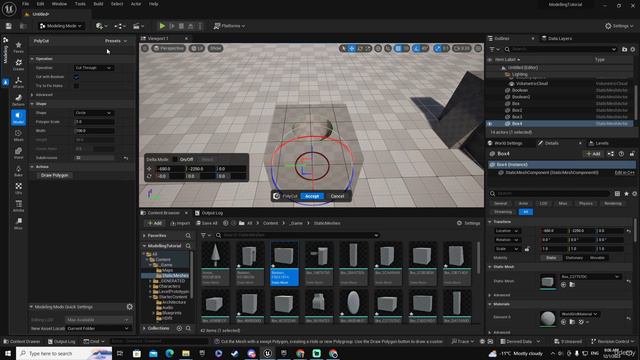Toggle Delta Mode On/Off checkbox

point(175,159)
